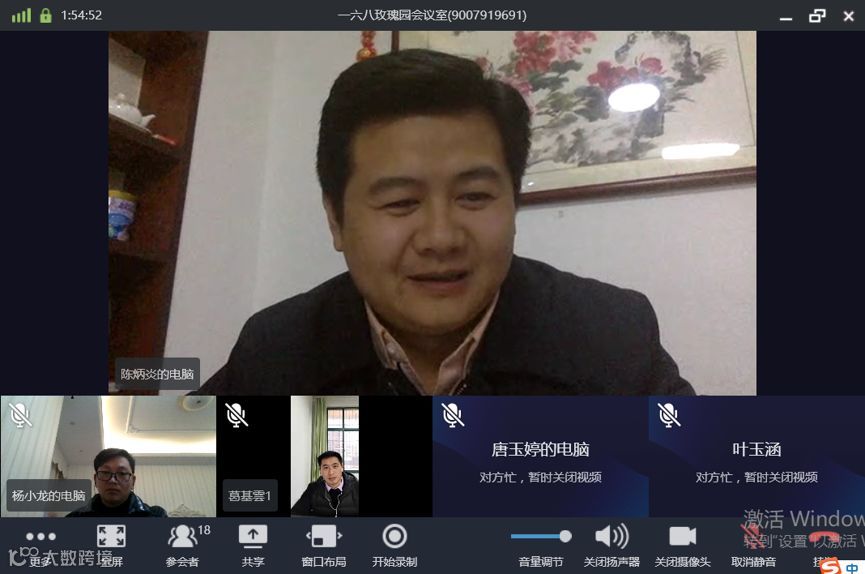
Task: Click the muted mic icon on 葛基雲1's tile
Action: (x=237, y=415)
